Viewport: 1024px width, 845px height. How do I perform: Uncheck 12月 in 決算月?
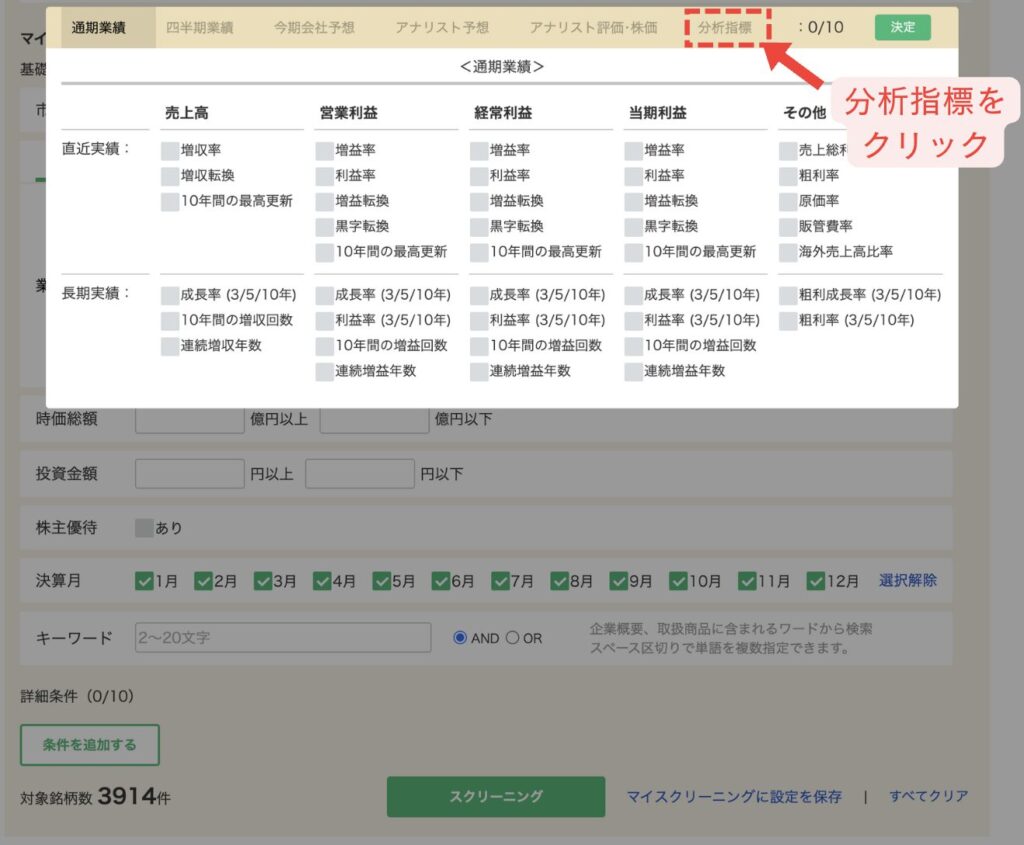point(816,581)
